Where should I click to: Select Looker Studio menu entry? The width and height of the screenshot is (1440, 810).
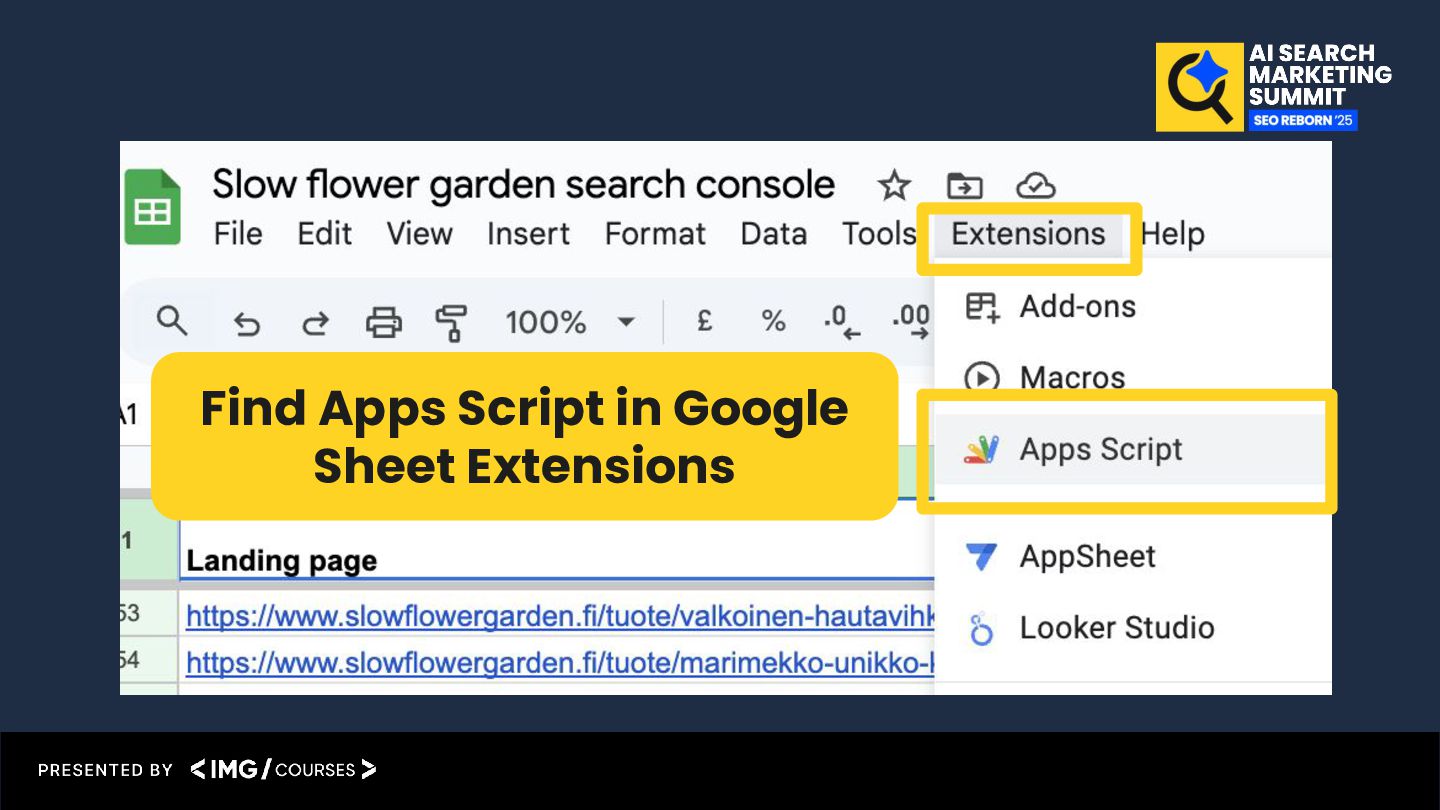click(1116, 628)
